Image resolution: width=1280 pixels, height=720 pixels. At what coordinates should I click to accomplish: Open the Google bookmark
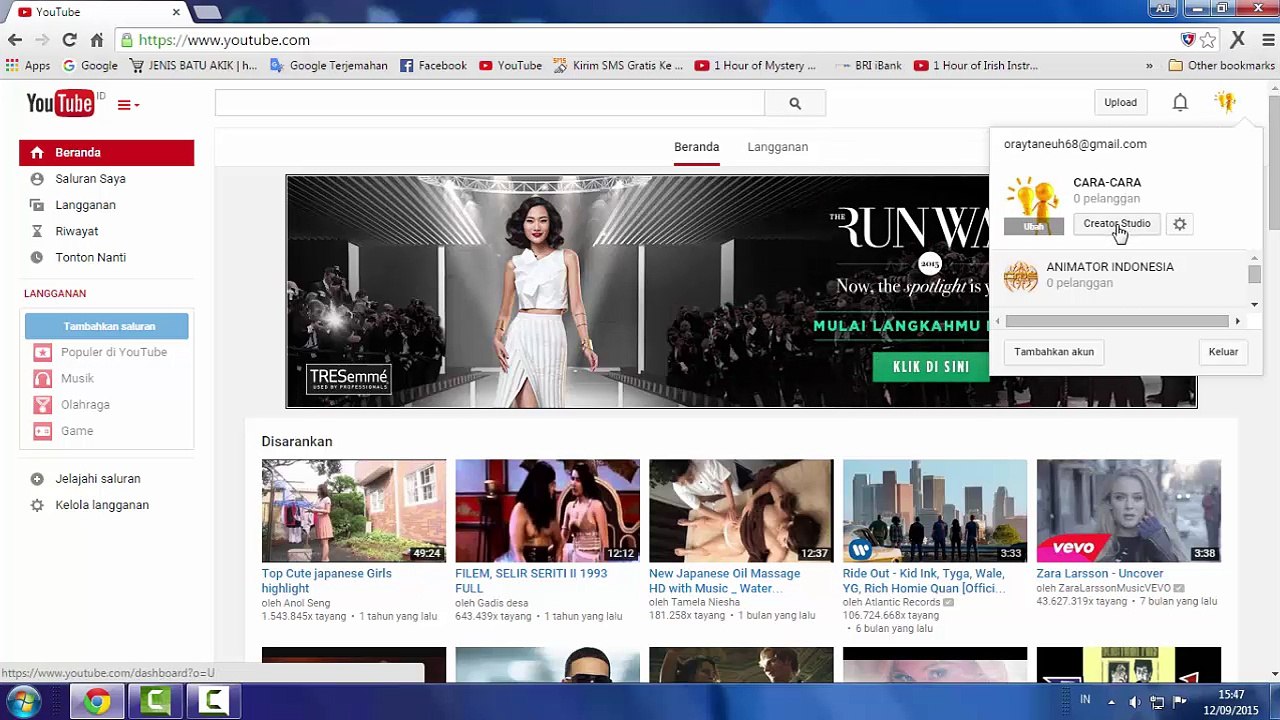tap(90, 66)
